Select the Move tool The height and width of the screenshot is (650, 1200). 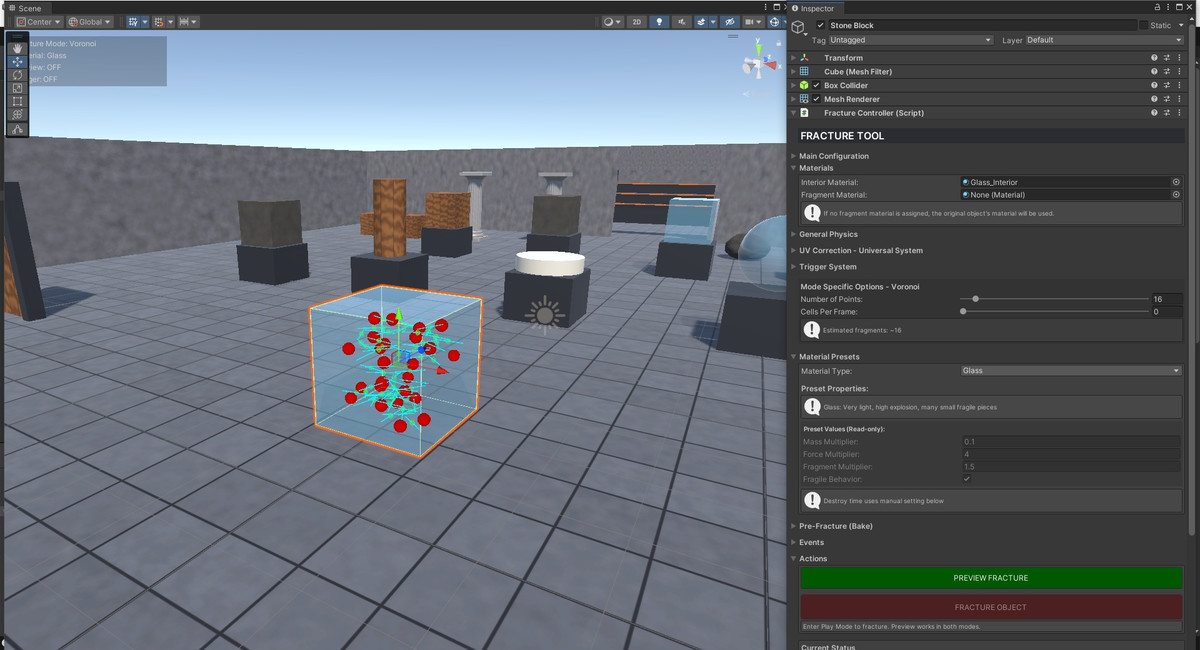[x=18, y=61]
